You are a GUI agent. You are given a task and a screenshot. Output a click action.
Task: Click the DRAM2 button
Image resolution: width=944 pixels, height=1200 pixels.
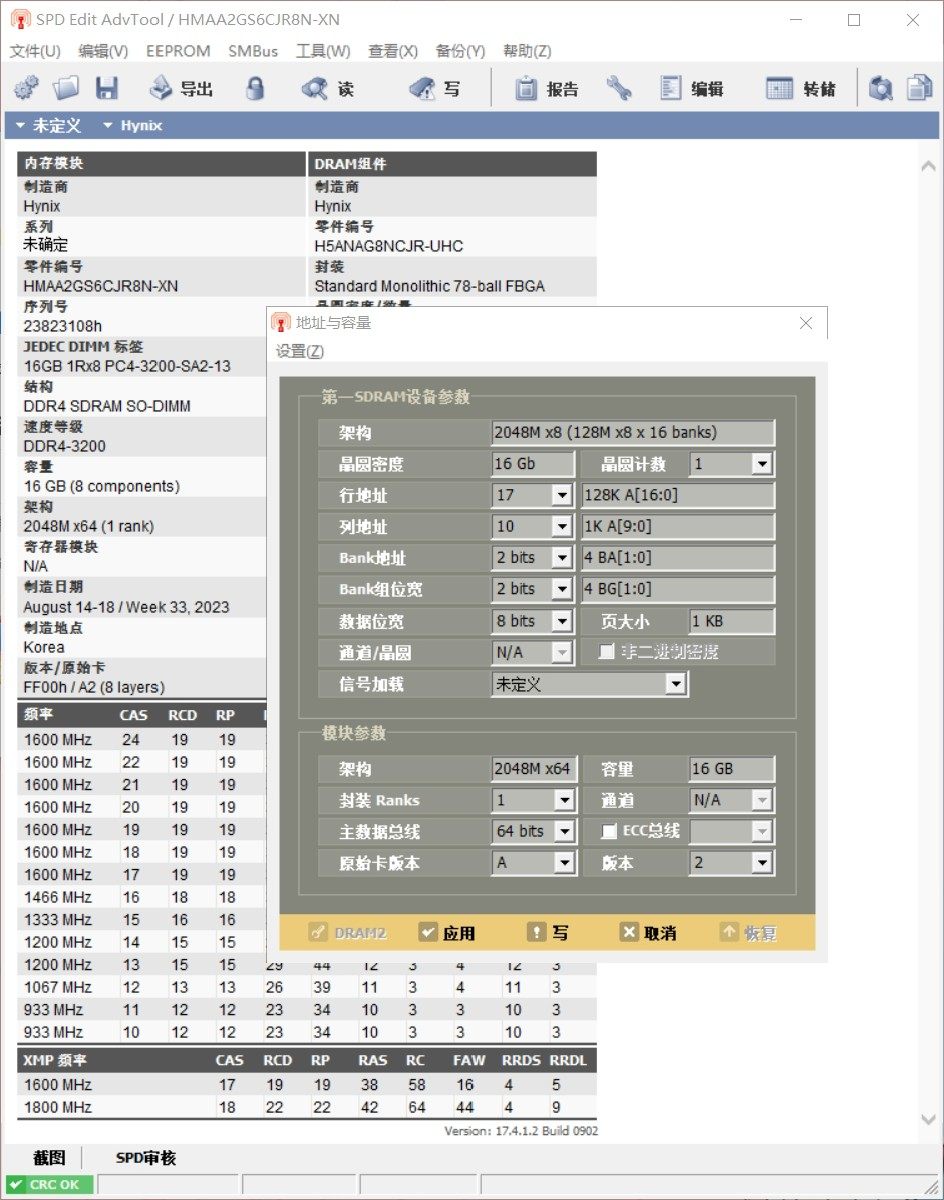(347, 932)
